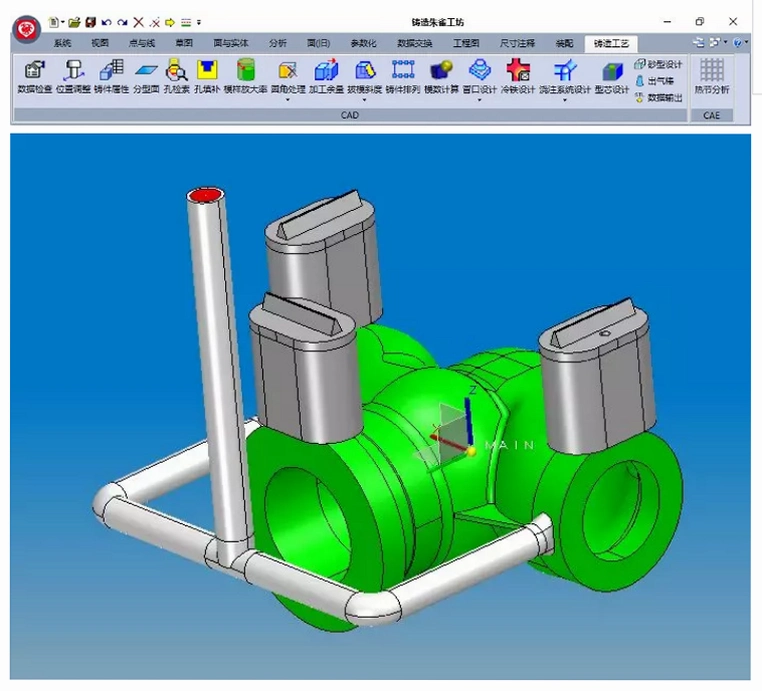The height and width of the screenshot is (691, 762).
Task: Click the 铸件排列 casting arrangement icon
Action: (403, 76)
